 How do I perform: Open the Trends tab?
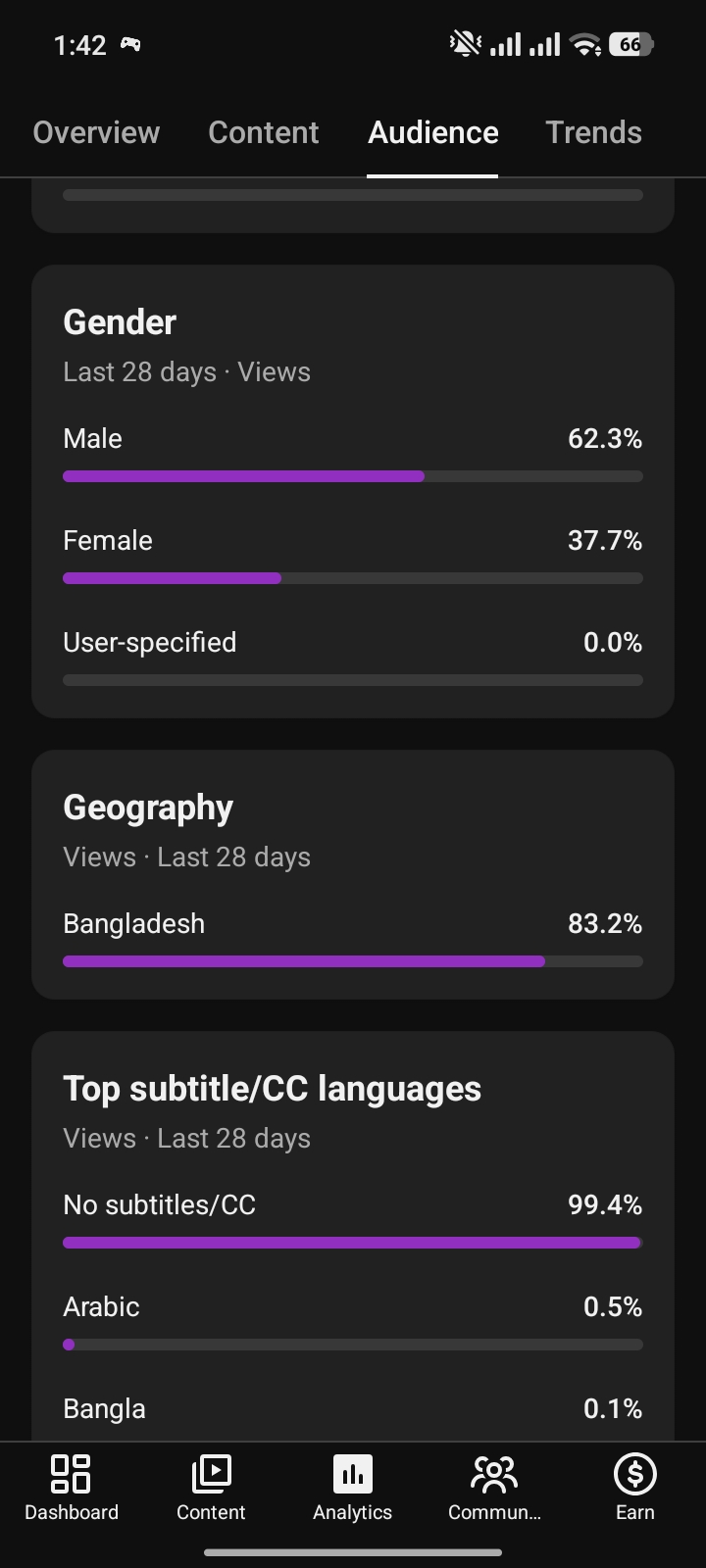(593, 132)
